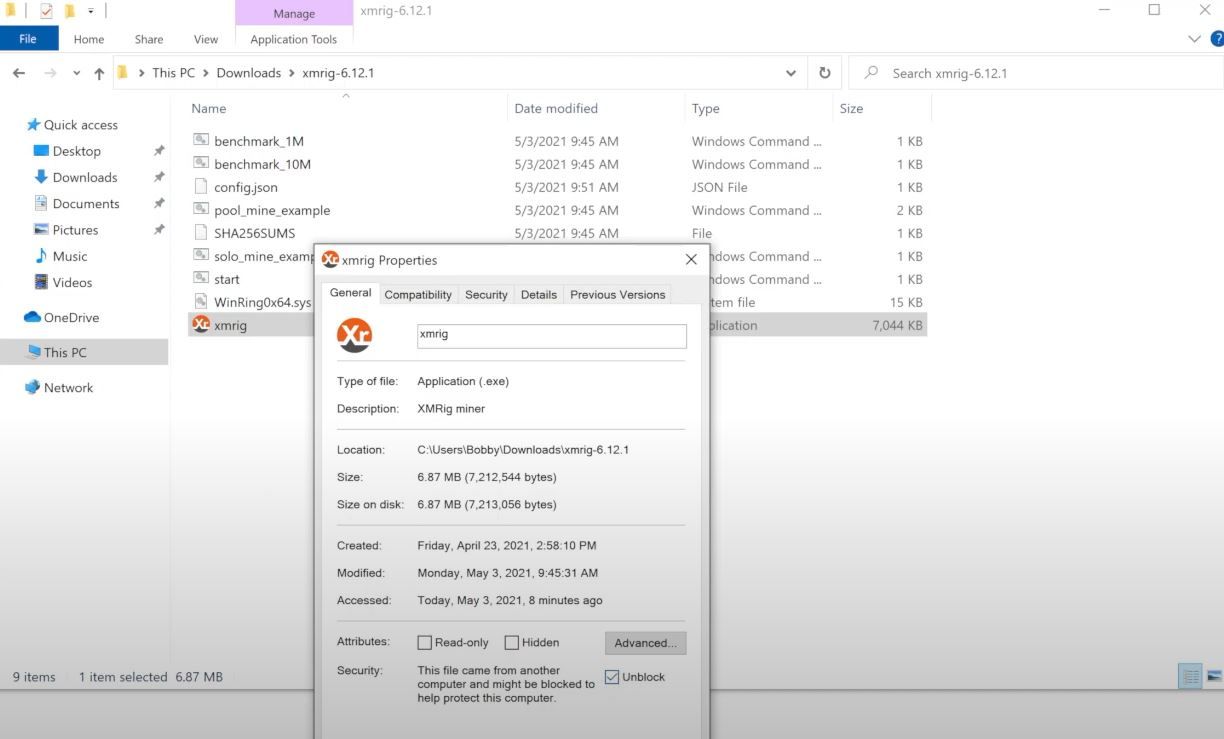The width and height of the screenshot is (1224, 739).
Task: Open the Details tab in properties
Action: (538, 294)
